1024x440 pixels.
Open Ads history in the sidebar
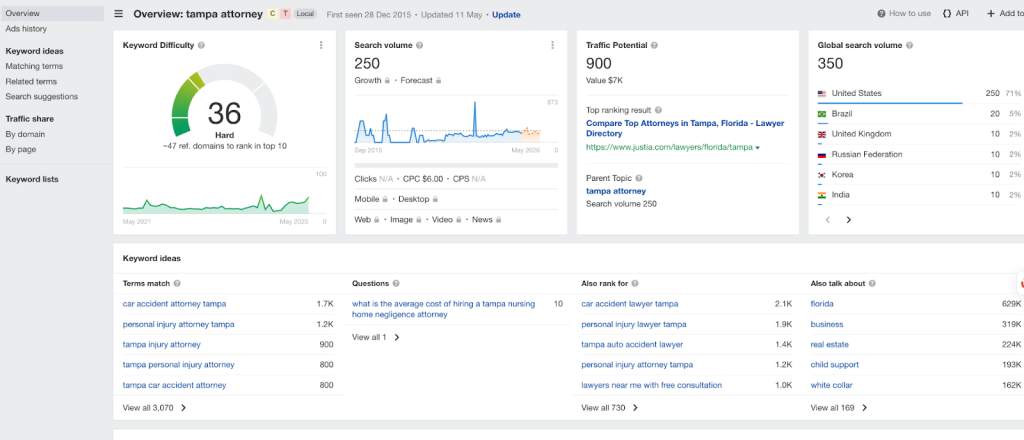point(26,29)
